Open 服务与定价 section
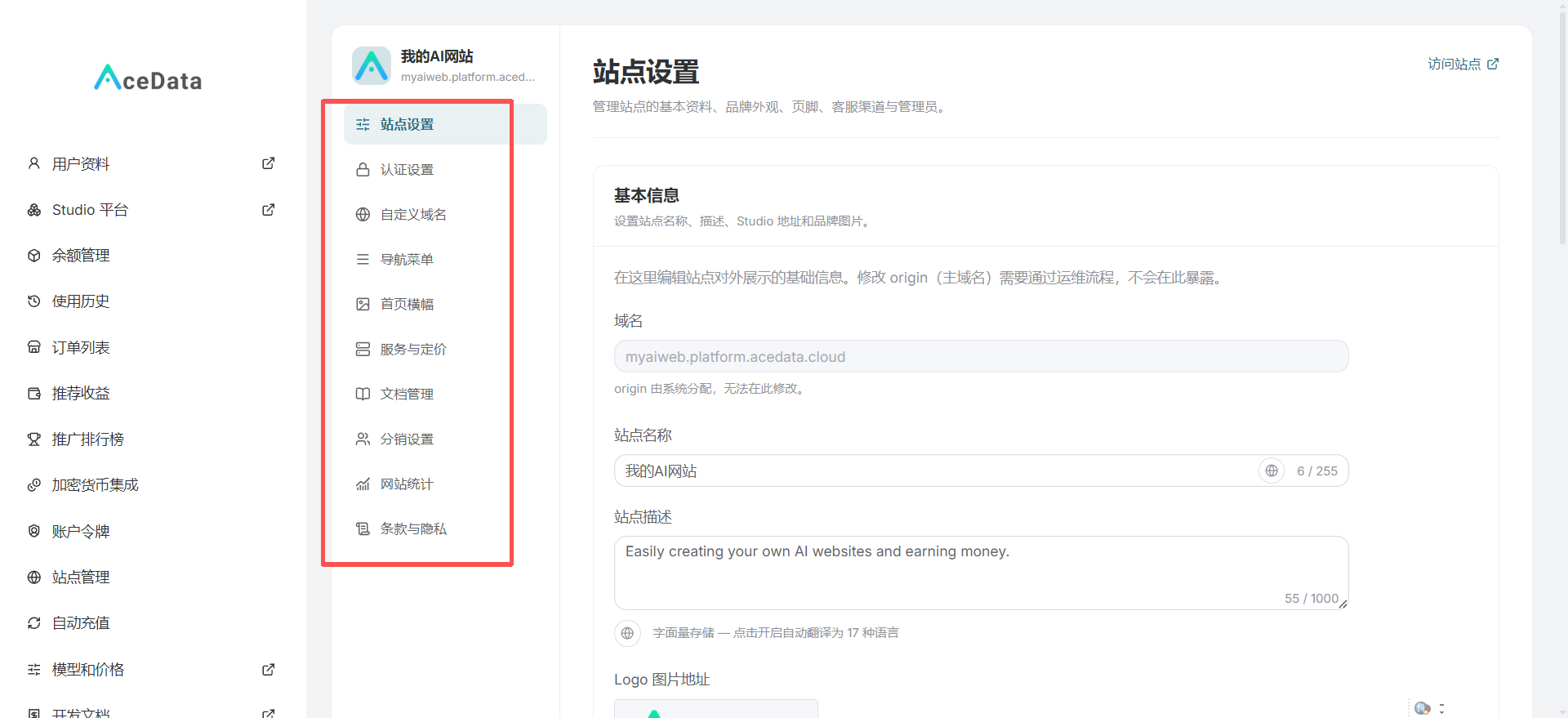The image size is (1568, 718). click(x=445, y=349)
